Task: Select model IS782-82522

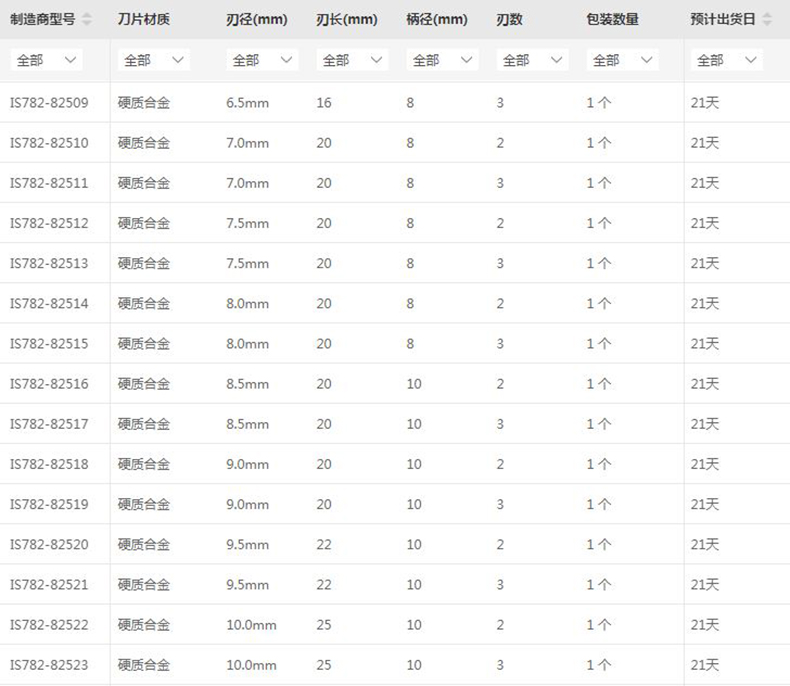Action: [49, 625]
